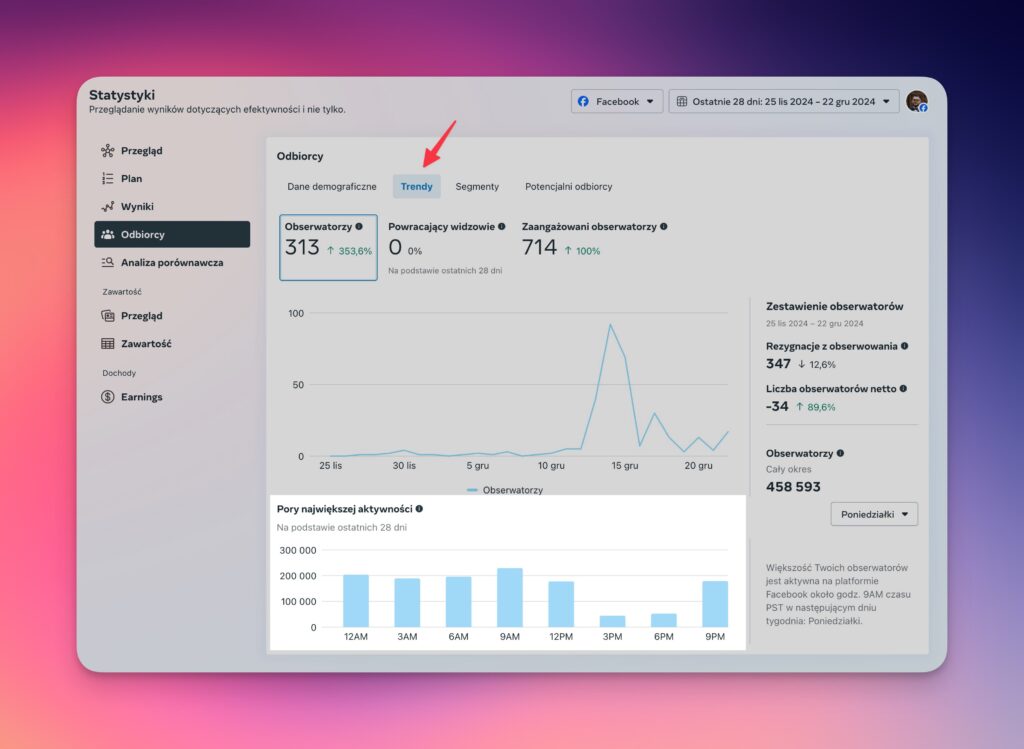1024x749 pixels.
Task: Select the Plan list icon in sidebar
Action: pyautogui.click(x=108, y=179)
